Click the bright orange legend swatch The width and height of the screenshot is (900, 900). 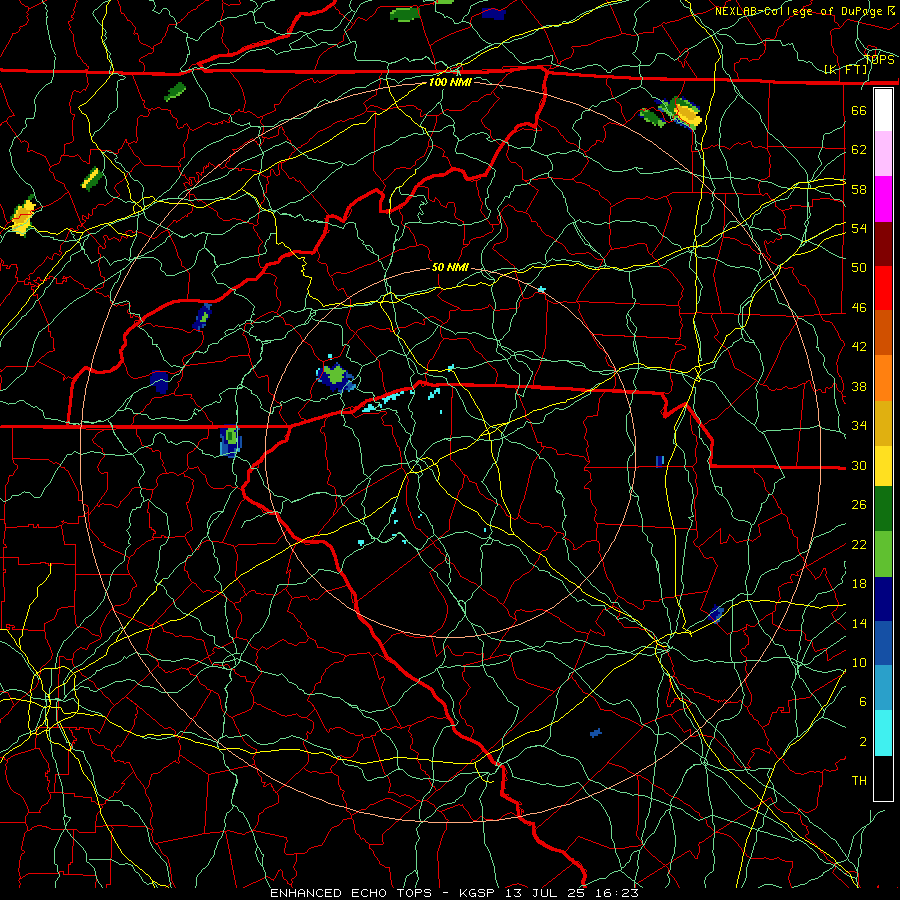[x=883, y=378]
